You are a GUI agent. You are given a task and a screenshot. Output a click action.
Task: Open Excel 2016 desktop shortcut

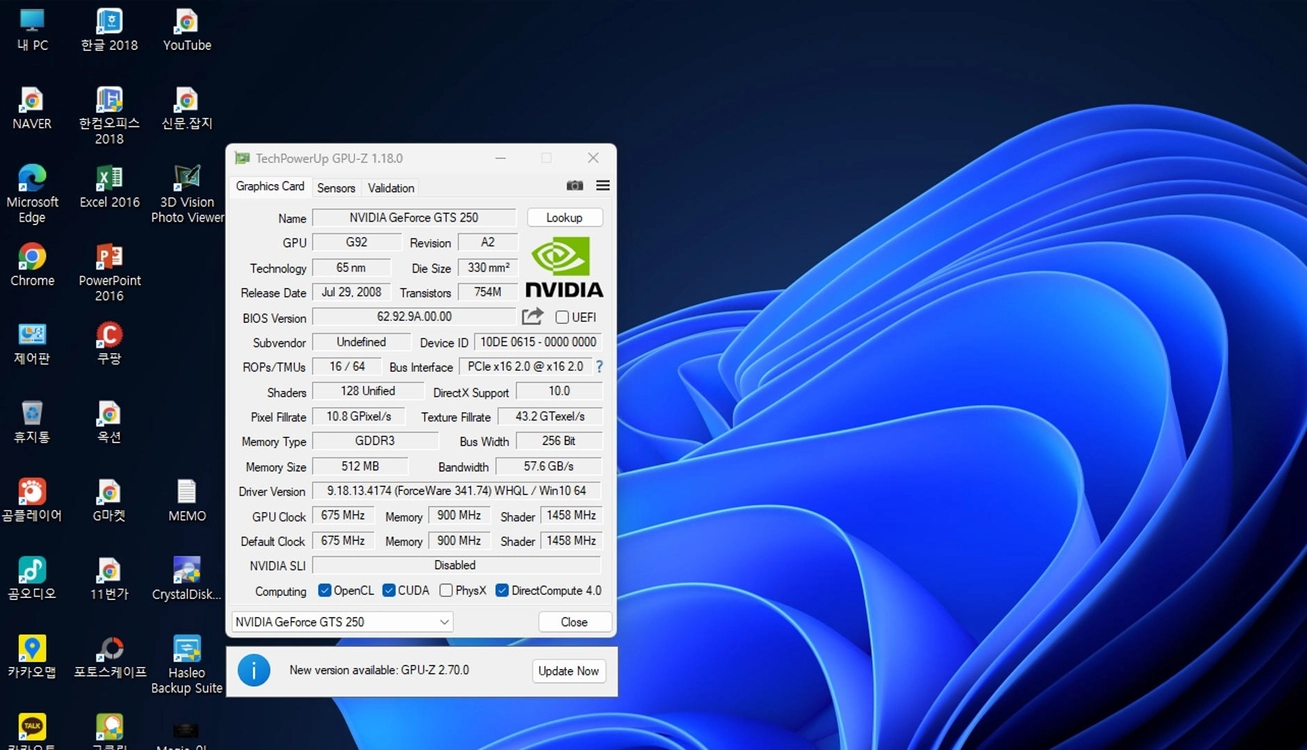point(109,186)
